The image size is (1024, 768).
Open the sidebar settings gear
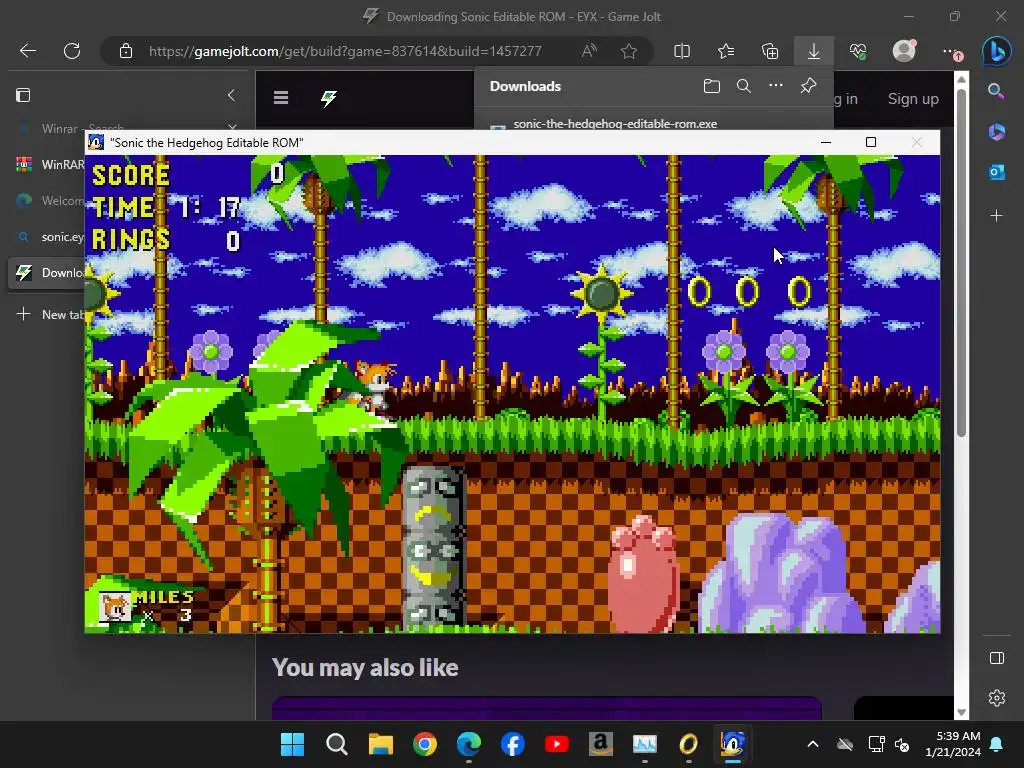[997, 698]
